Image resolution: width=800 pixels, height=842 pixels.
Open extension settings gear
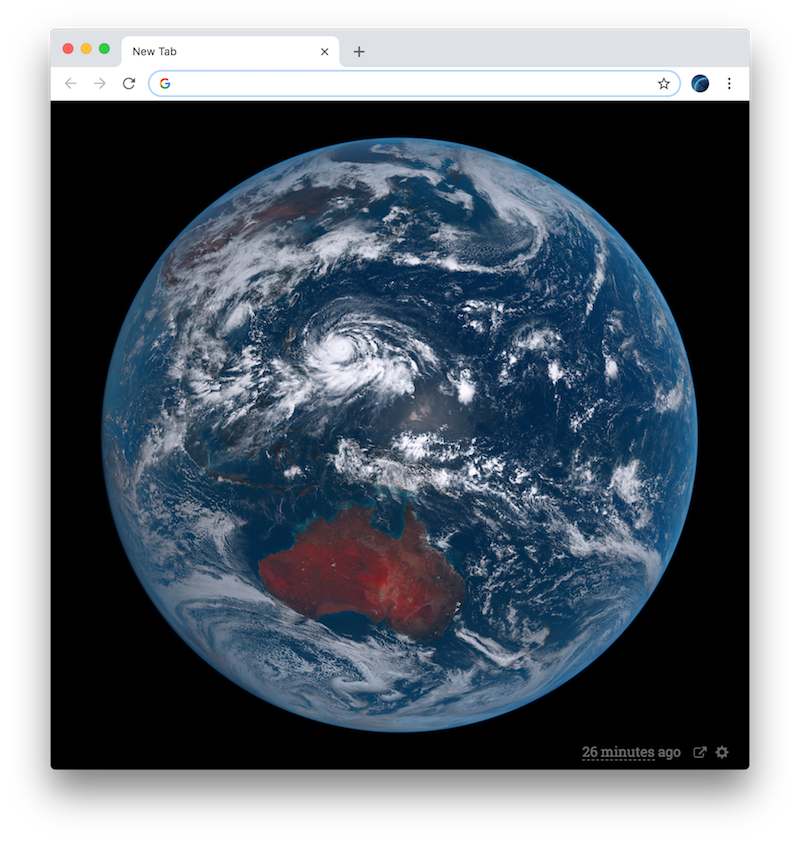(x=722, y=752)
